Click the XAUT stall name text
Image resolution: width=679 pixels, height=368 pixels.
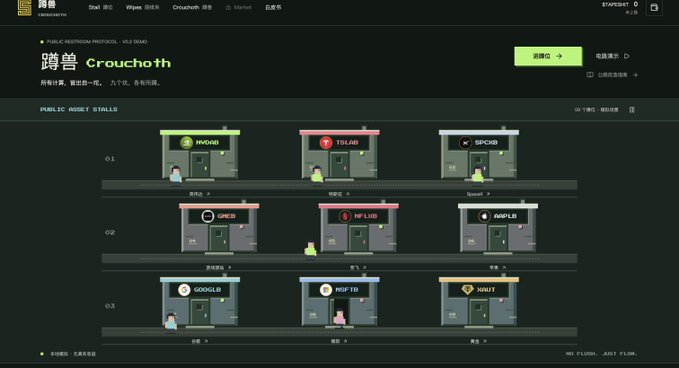pos(486,290)
